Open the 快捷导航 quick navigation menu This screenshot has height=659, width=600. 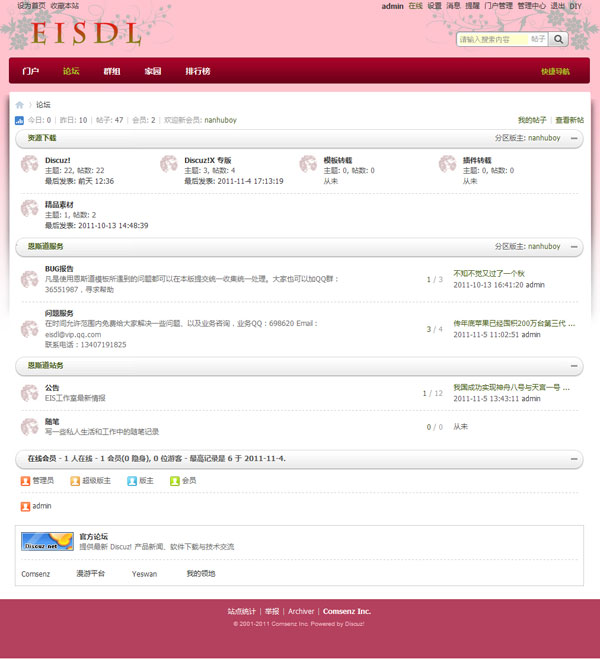(555, 71)
